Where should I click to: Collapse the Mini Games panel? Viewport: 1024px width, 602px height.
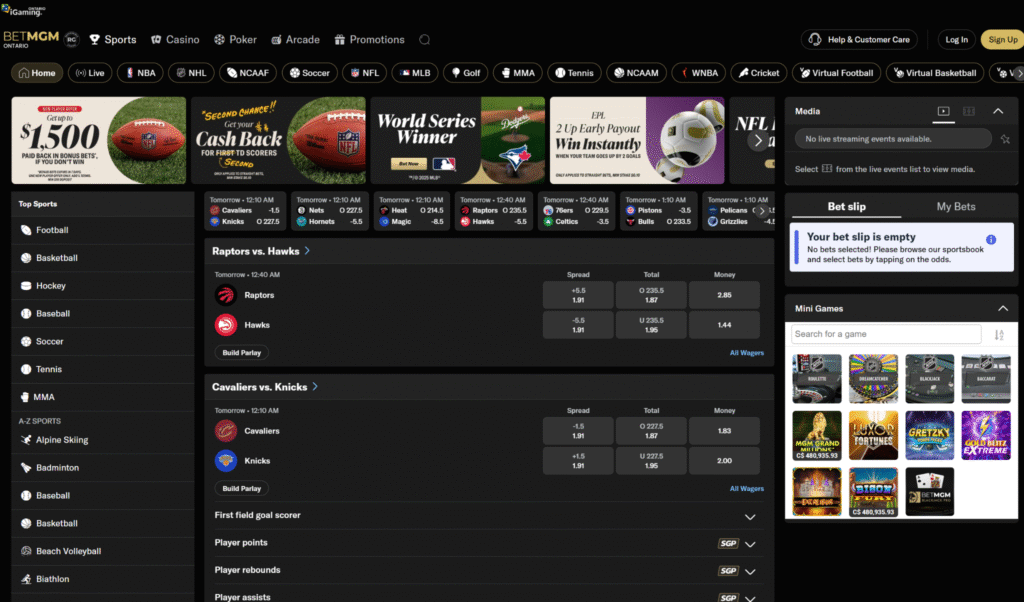click(x=1001, y=309)
